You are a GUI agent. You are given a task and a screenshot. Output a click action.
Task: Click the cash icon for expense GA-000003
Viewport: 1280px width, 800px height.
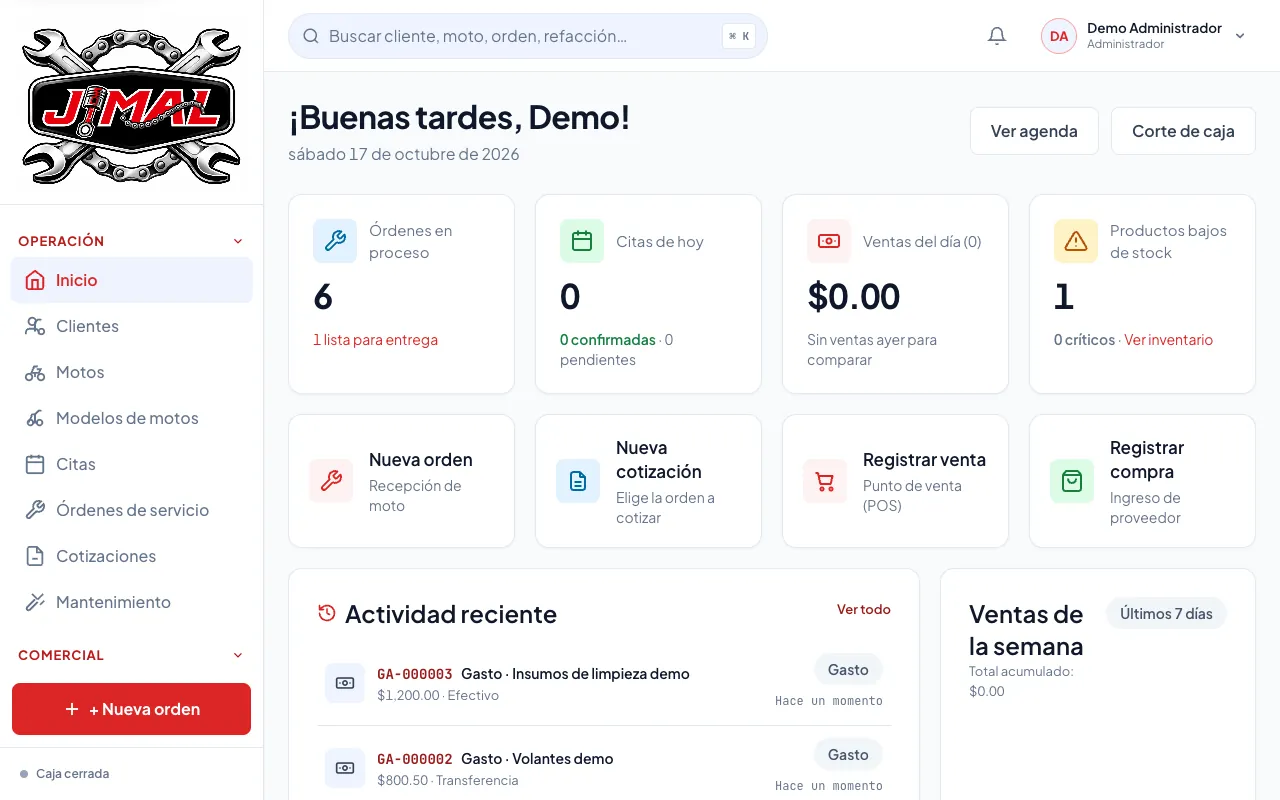point(345,683)
